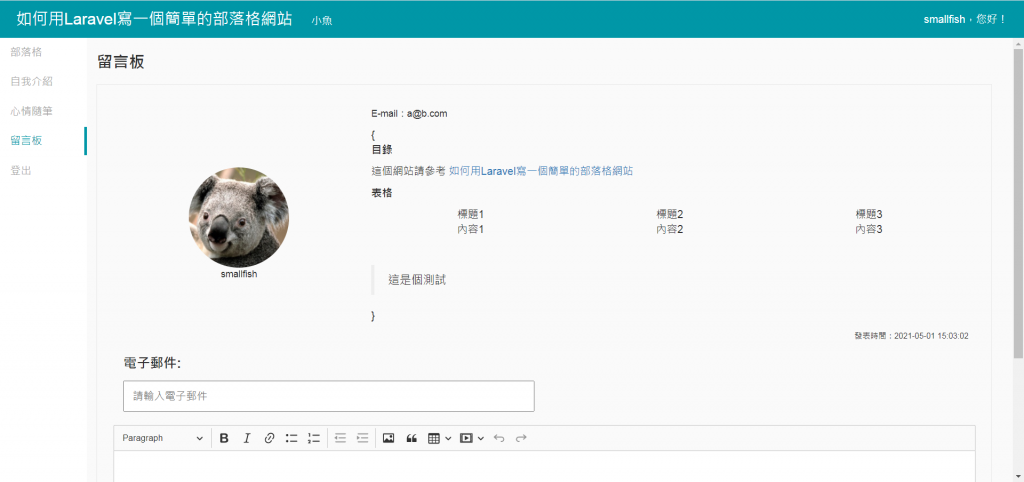Click table cell 標題1
The height and width of the screenshot is (482, 1024).
(x=471, y=214)
